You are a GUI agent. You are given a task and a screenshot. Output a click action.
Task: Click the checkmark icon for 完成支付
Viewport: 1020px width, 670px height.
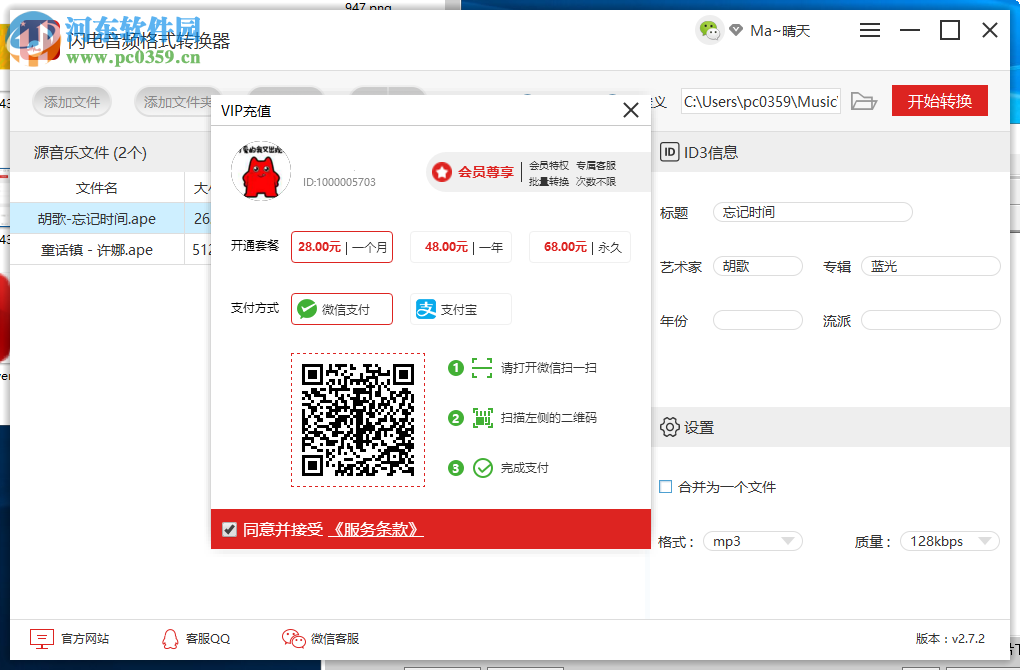point(483,468)
